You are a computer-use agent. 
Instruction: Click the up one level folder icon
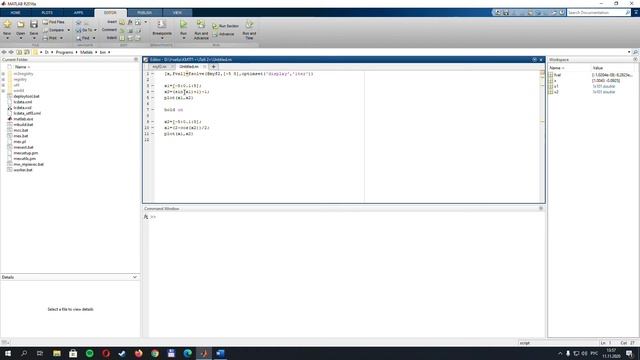click(x=19, y=52)
